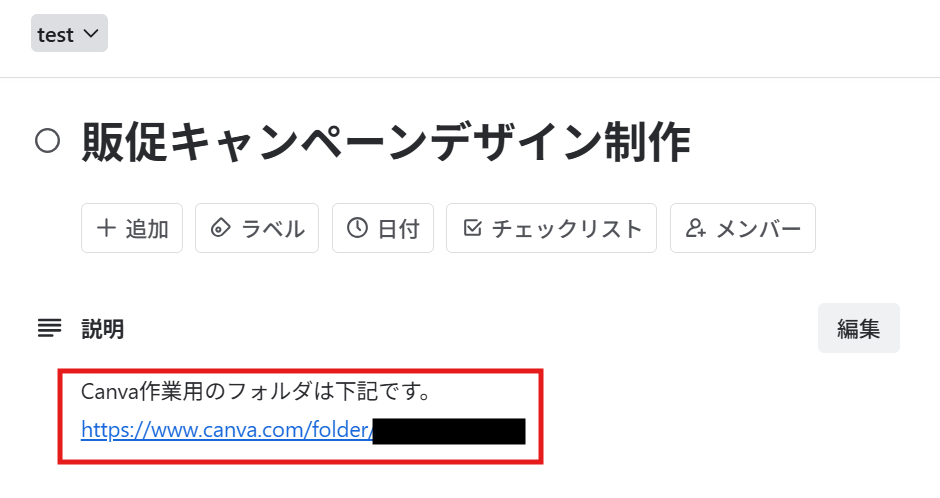Edit the description using 編集 button
This screenshot has width=940, height=498.
click(858, 328)
